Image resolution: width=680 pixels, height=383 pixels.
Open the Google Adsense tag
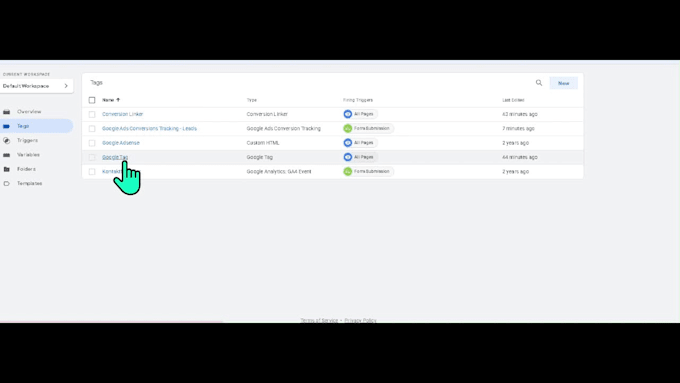point(121,143)
